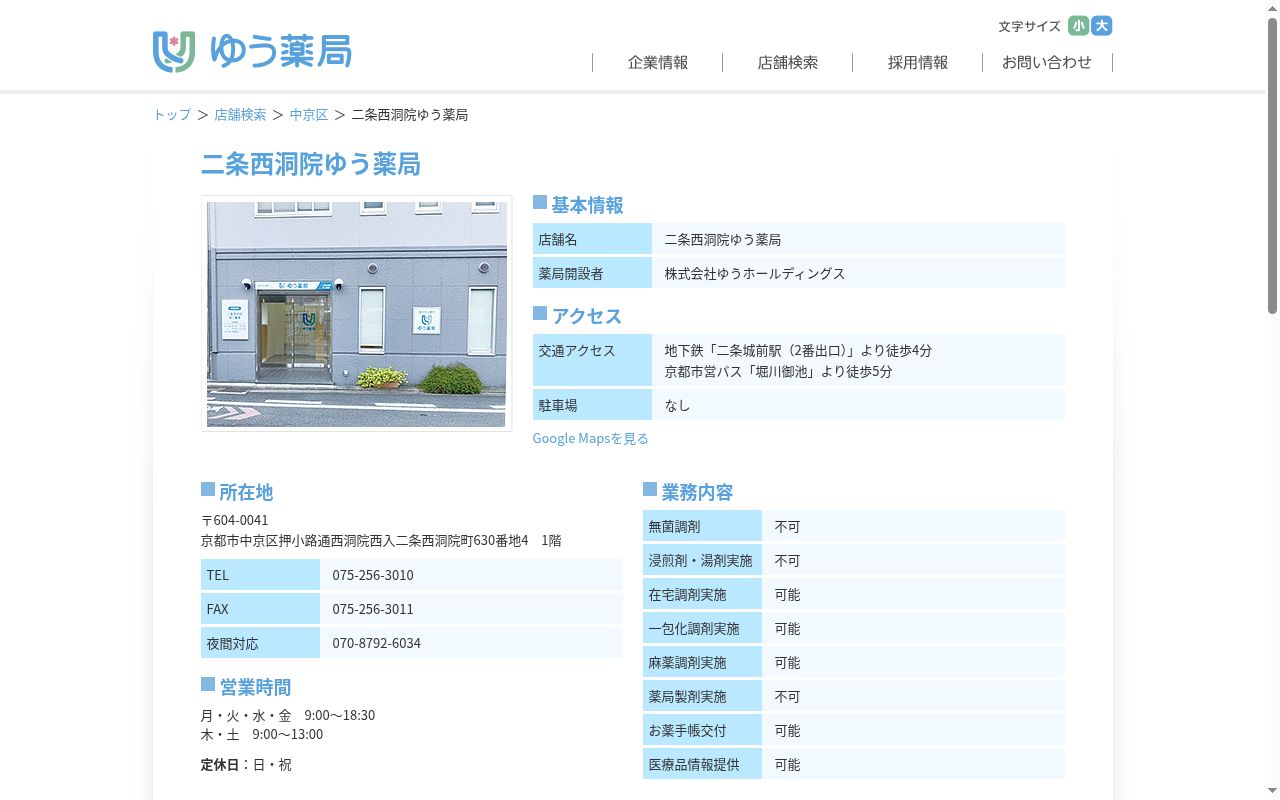Click the 一包化調剤実施 row label
Image resolution: width=1280 pixels, height=800 pixels.
tap(702, 628)
